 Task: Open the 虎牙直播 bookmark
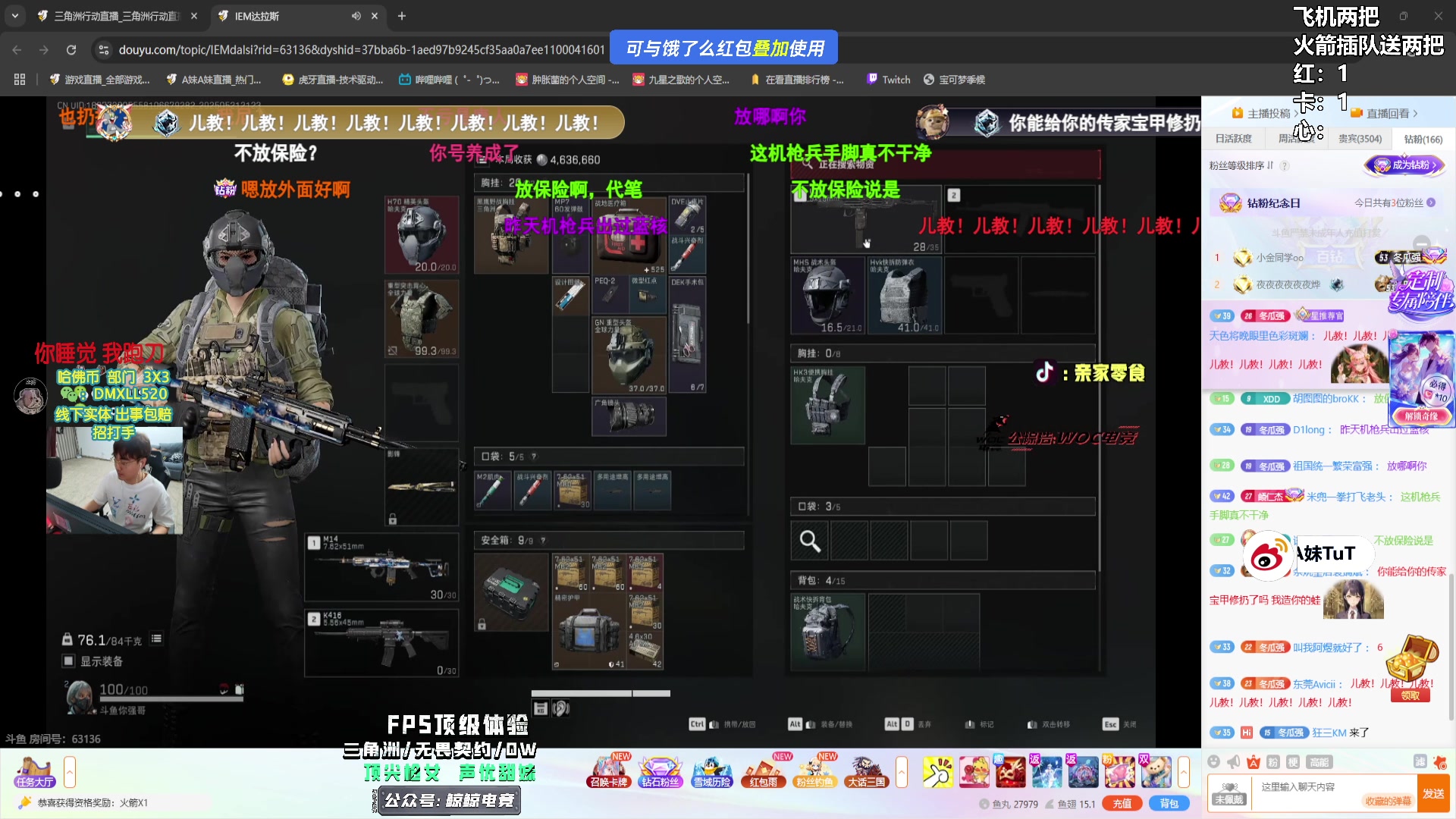(332, 80)
